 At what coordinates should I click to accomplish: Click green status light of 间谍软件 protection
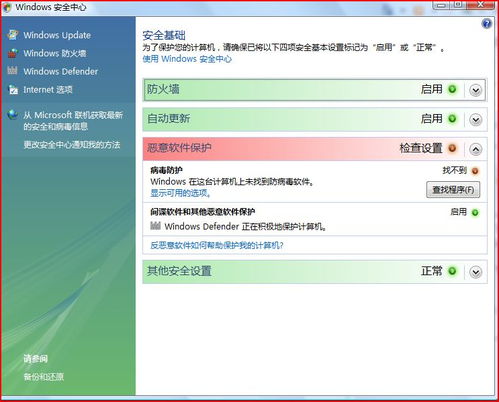click(x=475, y=212)
